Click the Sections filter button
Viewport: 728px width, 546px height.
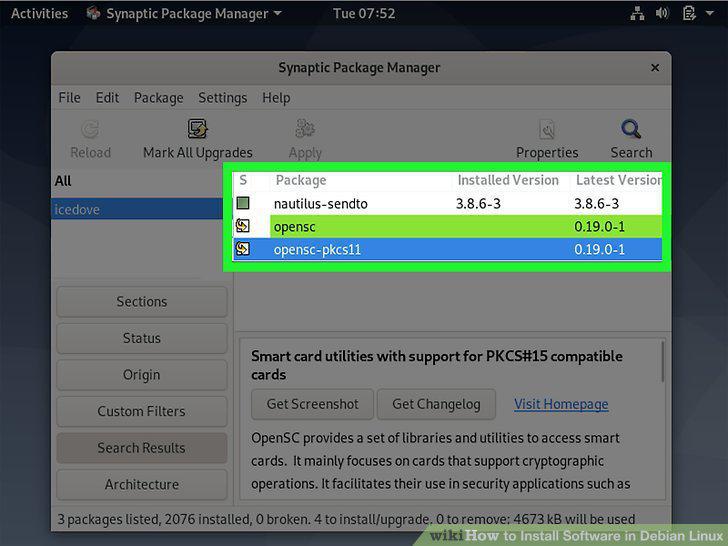[142, 302]
